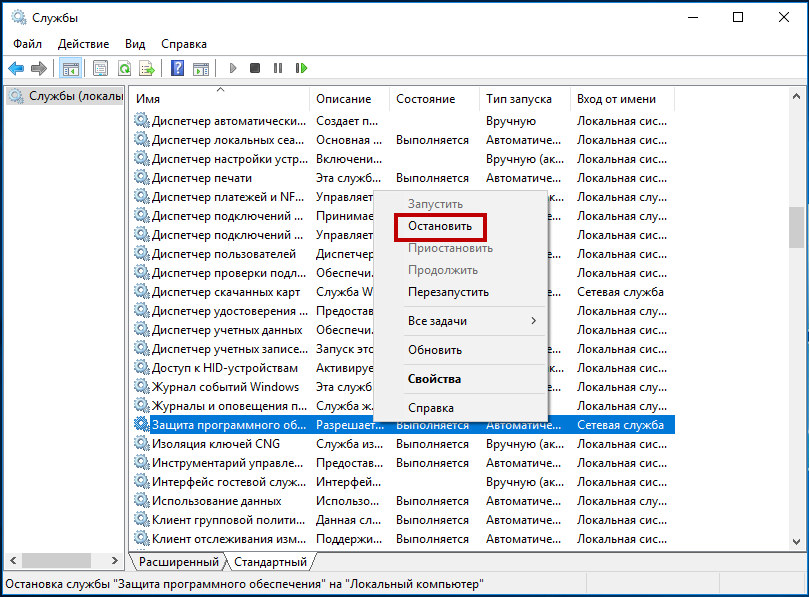Choose Остановить in the context menu
Screen dimensions: 809x597
[x=440, y=226]
